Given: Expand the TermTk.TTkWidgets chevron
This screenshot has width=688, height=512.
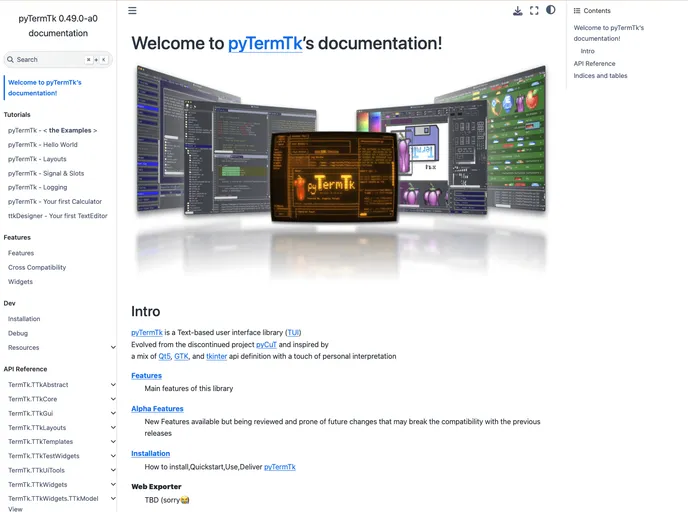Looking at the screenshot, I should pos(113,484).
